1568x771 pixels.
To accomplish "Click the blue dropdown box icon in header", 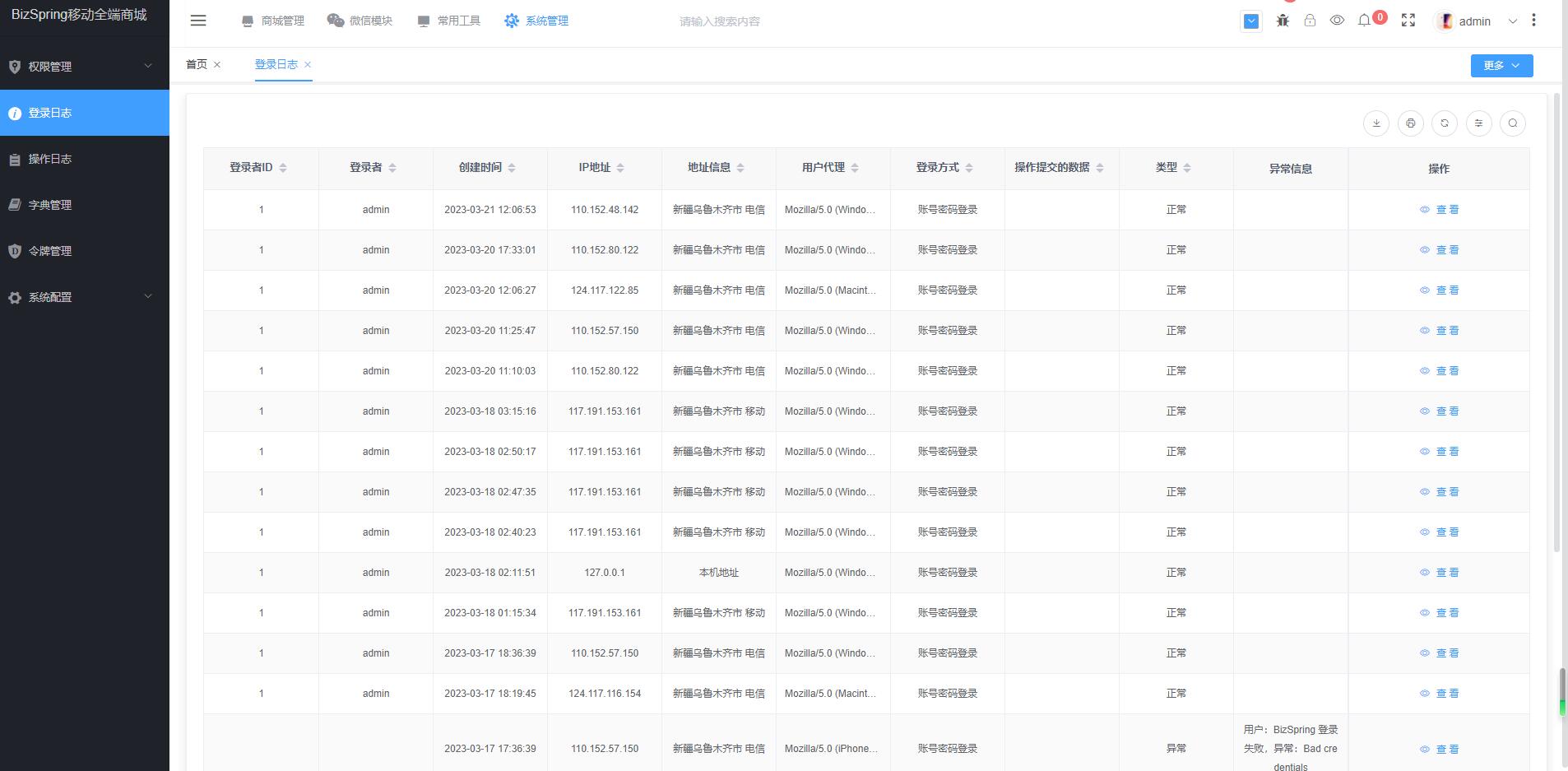I will tap(1251, 21).
